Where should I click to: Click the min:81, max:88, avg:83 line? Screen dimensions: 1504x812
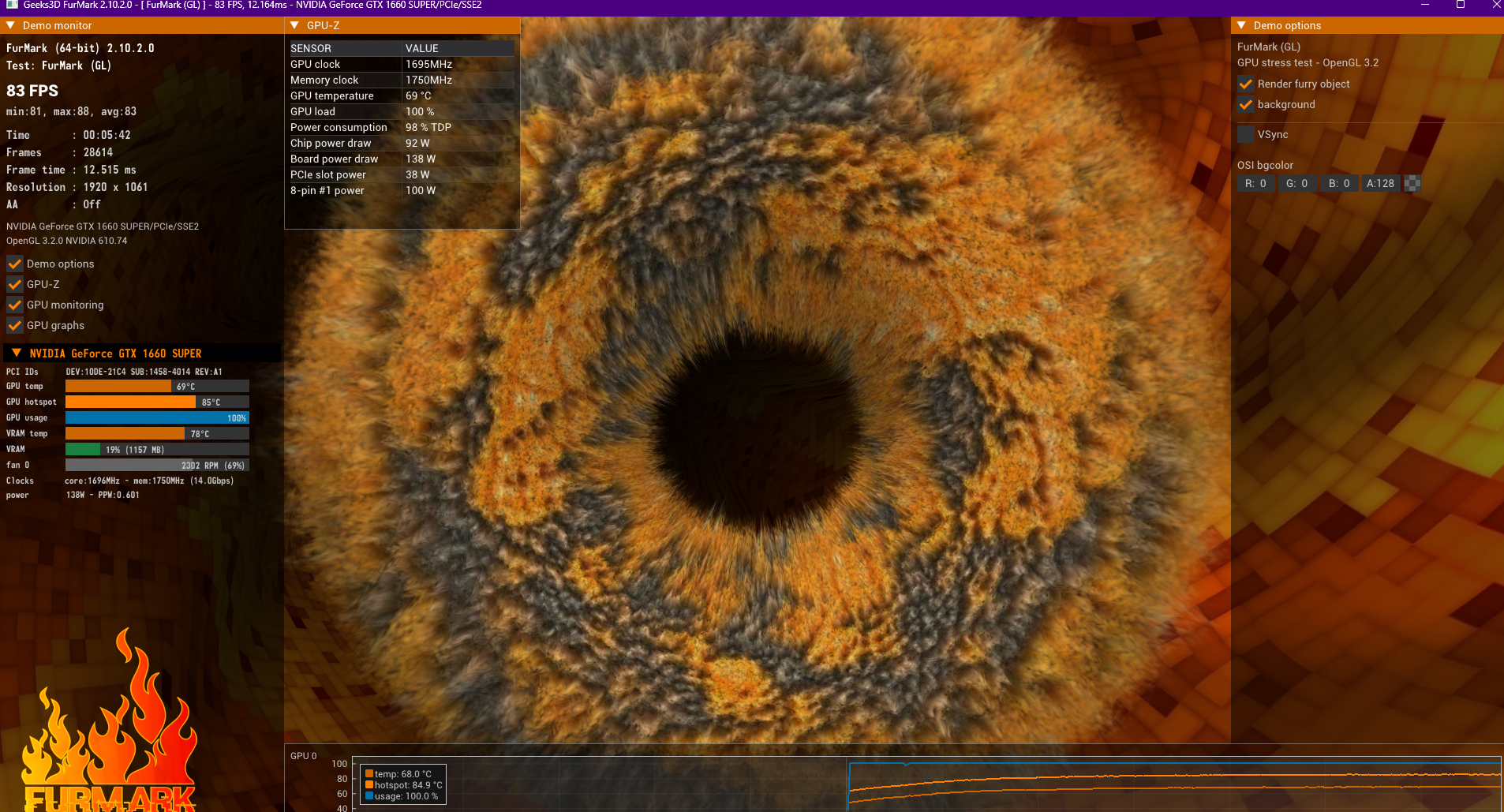point(72,111)
